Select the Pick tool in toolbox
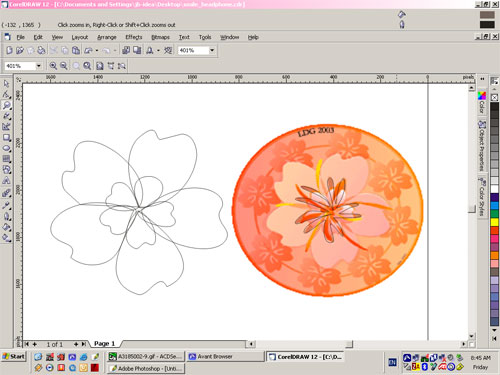Viewport: 500px width, 375px height. click(6, 83)
